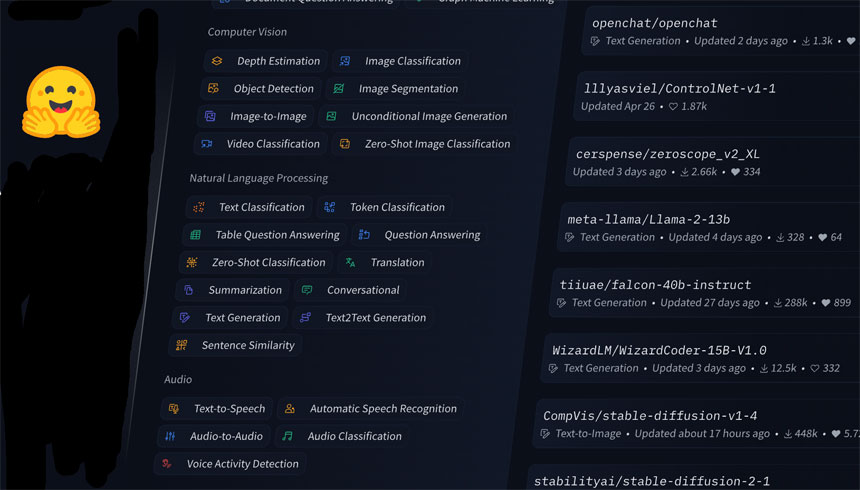
Task: Click the heart icon showing 1.87k likes
Action: pyautogui.click(x=673, y=106)
